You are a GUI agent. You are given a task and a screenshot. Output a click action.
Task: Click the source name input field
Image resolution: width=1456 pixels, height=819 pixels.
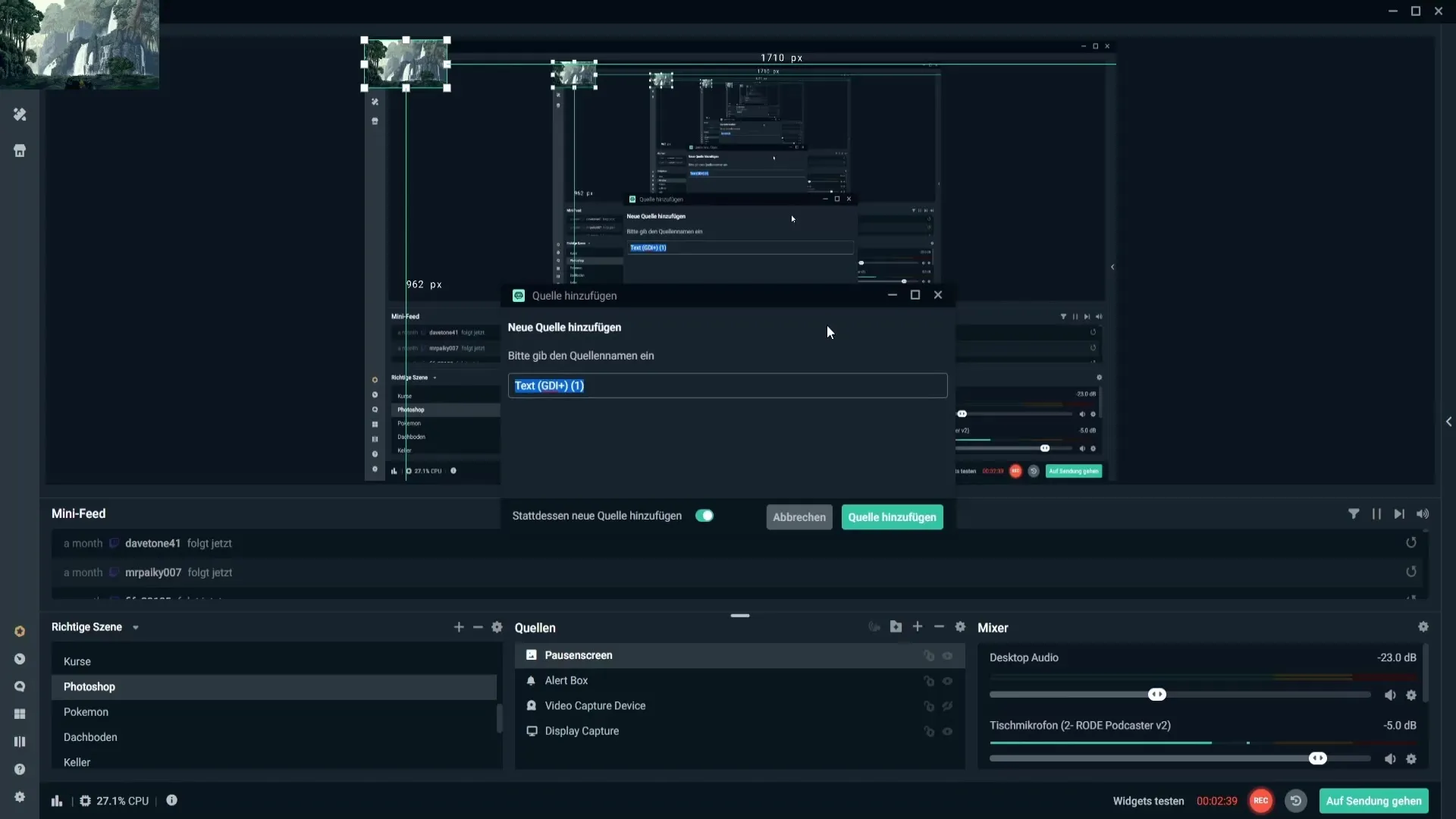coord(727,385)
